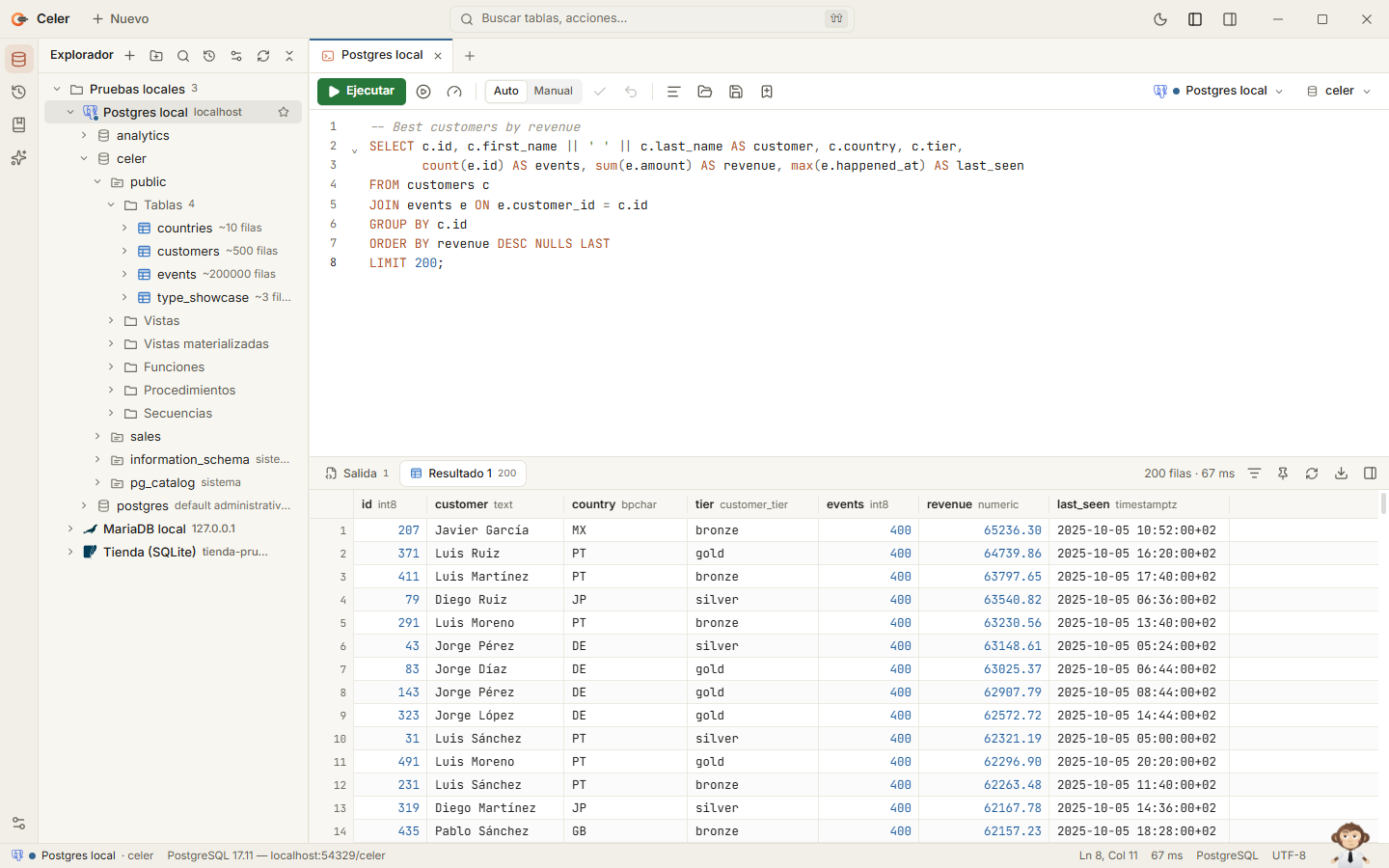The image size is (1389, 868).
Task: Expand the MariaDB local connection
Action: click(x=70, y=529)
